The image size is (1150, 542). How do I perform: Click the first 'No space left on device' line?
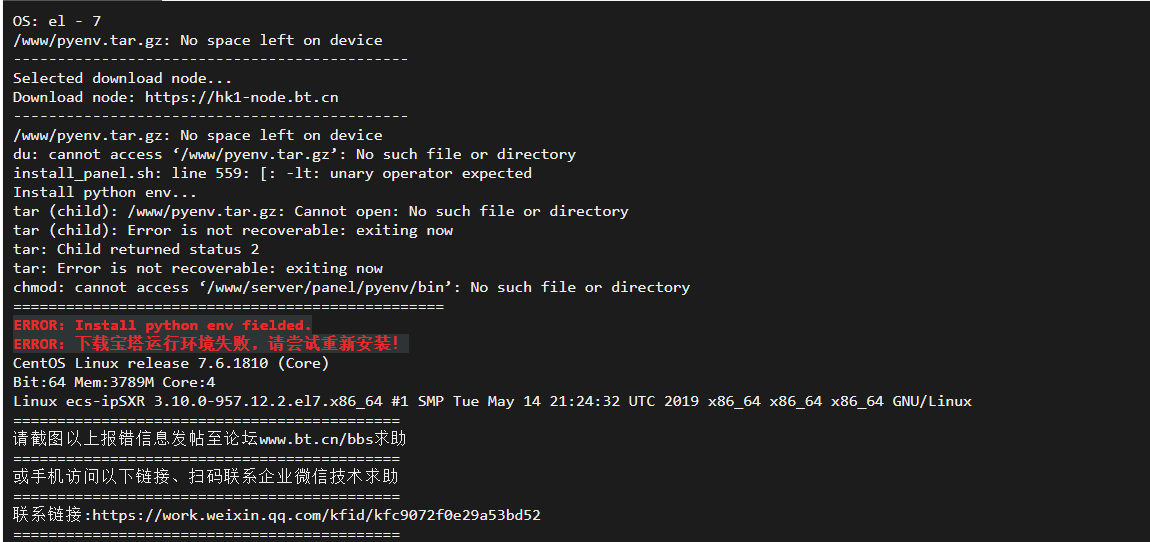(x=197, y=40)
